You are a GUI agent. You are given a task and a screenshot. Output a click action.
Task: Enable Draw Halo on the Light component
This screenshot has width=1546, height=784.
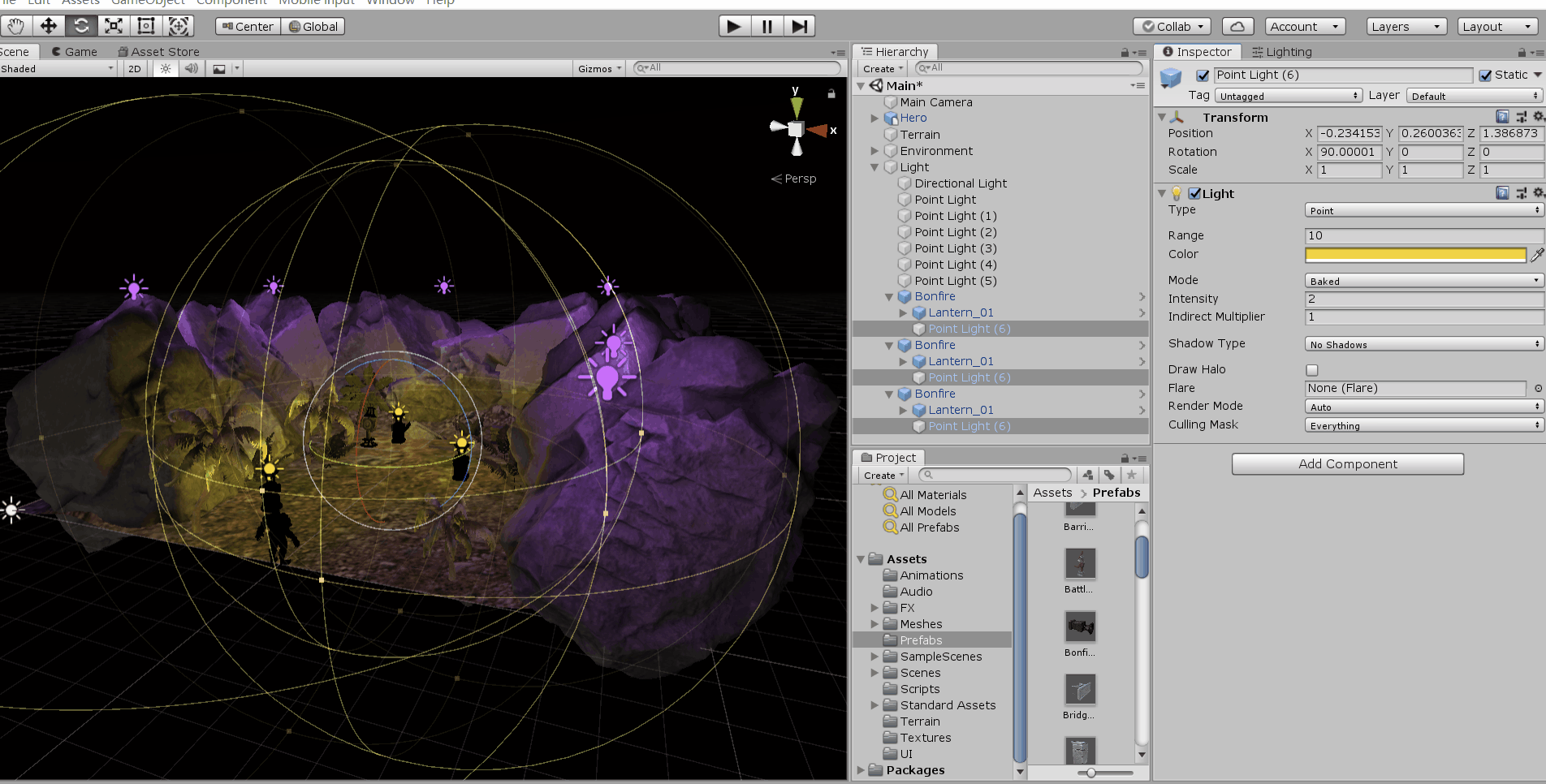1311,369
